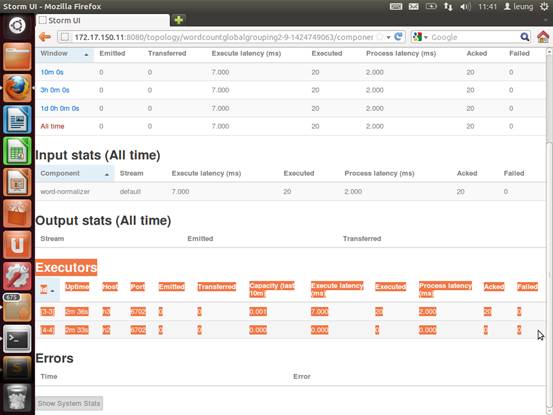Click the Input stats (All time) heading
Viewport: 553px width, 415px height.
tap(98, 155)
